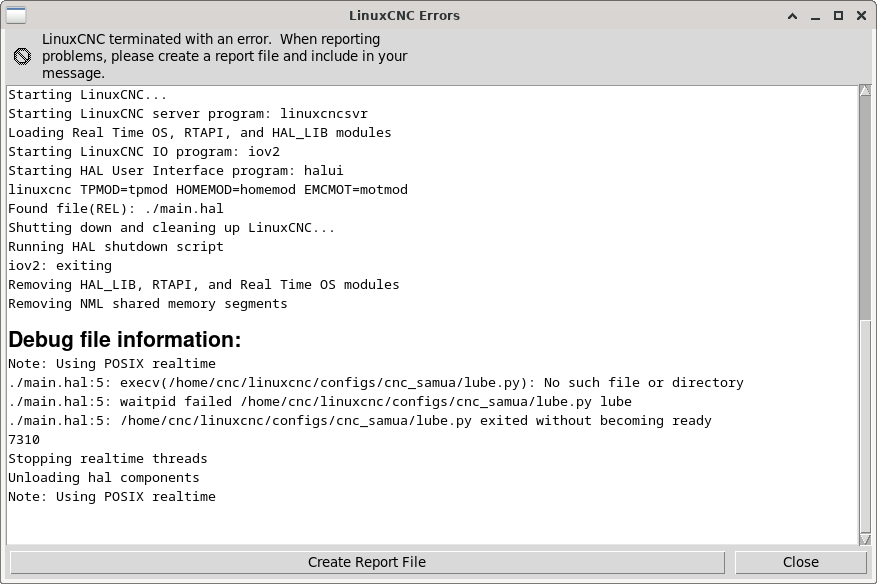Click the "7310" line in debug output
This screenshot has width=877, height=584.
24,440
